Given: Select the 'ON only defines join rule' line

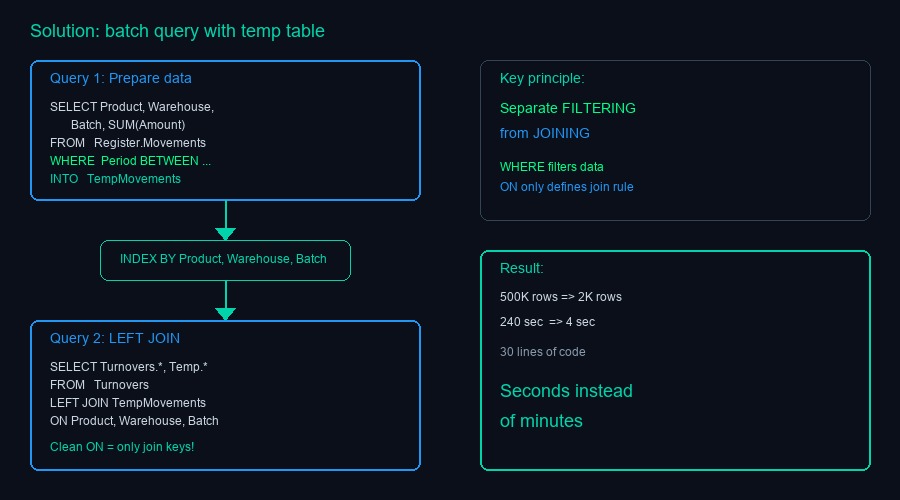Looking at the screenshot, I should 566,186.
